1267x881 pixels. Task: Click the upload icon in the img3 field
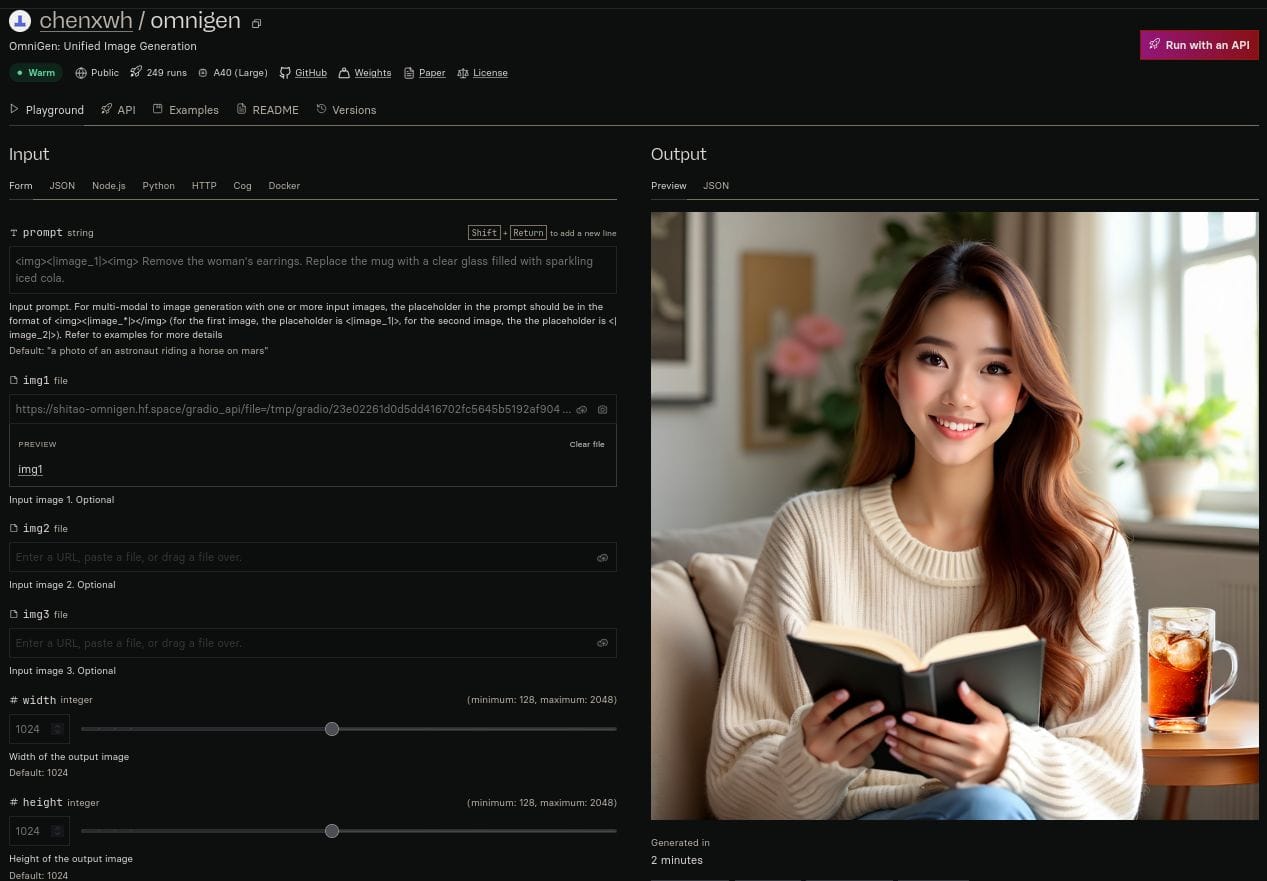click(x=602, y=643)
